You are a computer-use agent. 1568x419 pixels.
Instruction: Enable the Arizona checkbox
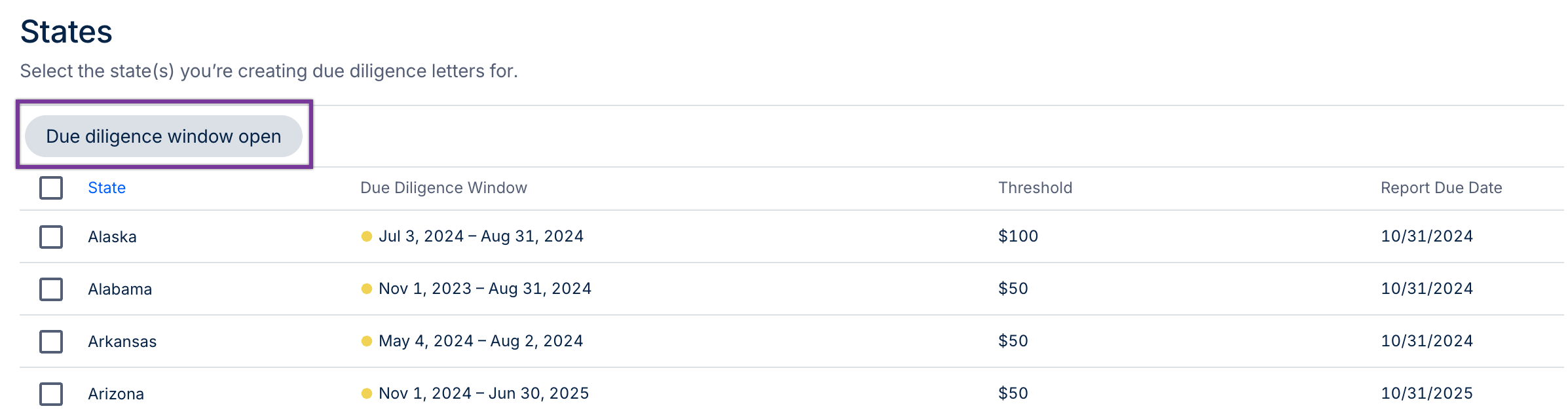[x=51, y=393]
